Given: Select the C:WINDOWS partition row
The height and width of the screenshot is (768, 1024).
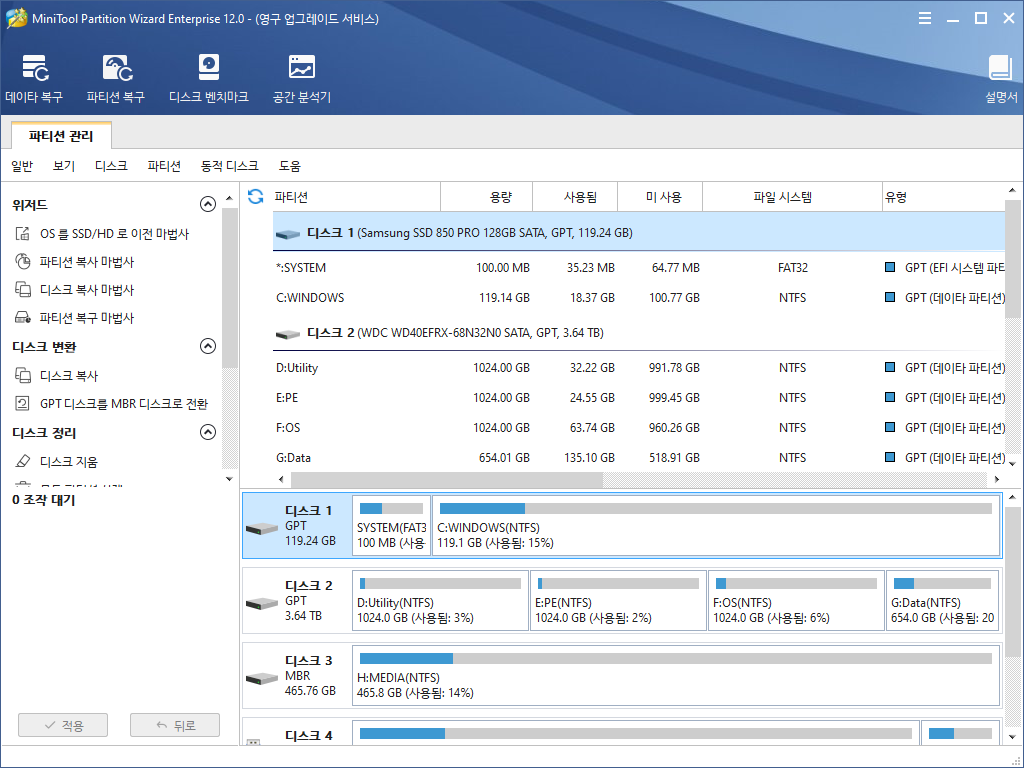Looking at the screenshot, I should coord(639,298).
